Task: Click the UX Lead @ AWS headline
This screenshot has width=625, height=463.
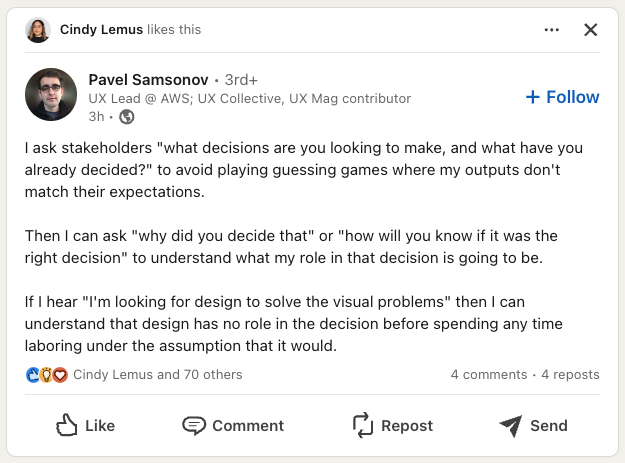Action: pyautogui.click(x=250, y=98)
